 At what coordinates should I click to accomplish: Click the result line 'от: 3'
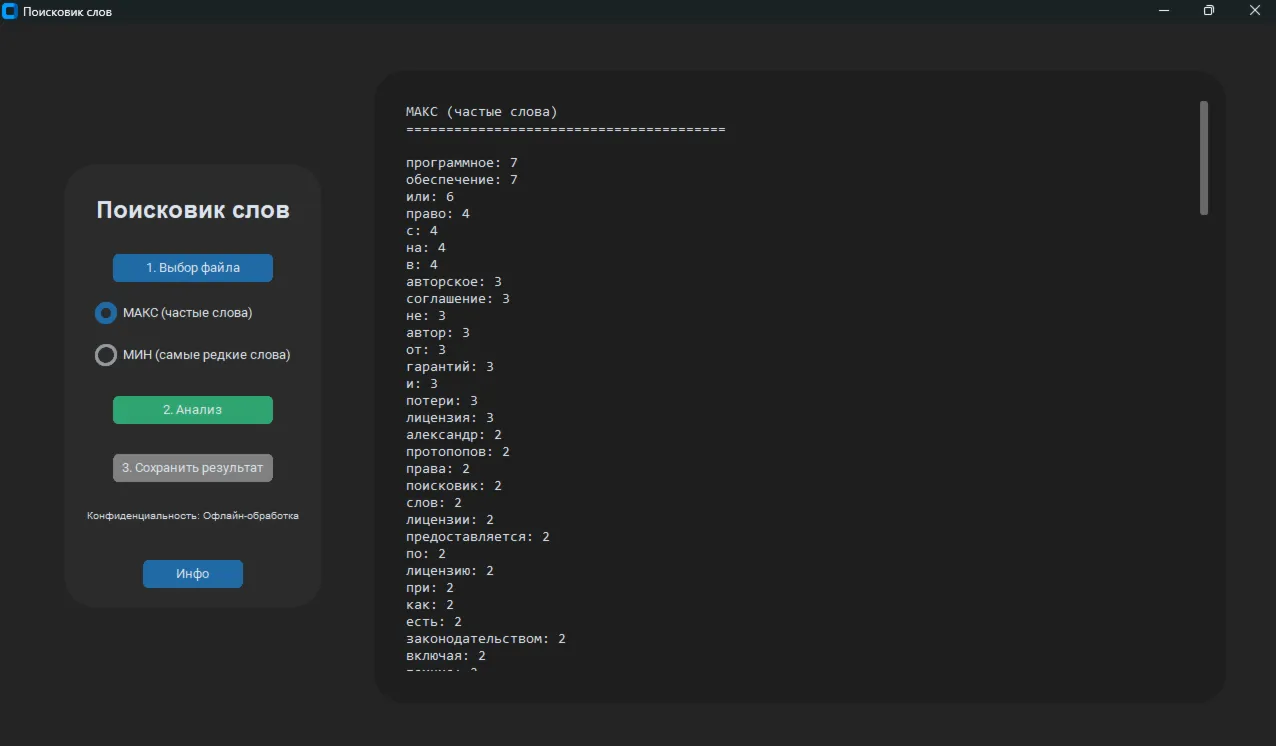pyautogui.click(x=426, y=350)
